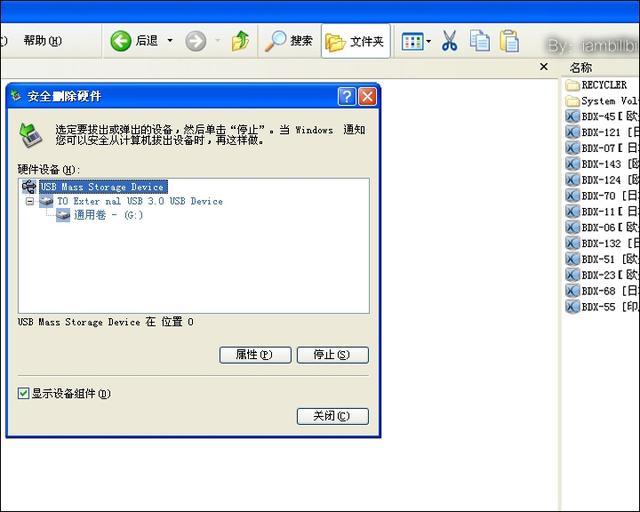Uncheck 显示设备组件(D) checkbox
Viewport: 640px width, 512px height.
tap(23, 393)
